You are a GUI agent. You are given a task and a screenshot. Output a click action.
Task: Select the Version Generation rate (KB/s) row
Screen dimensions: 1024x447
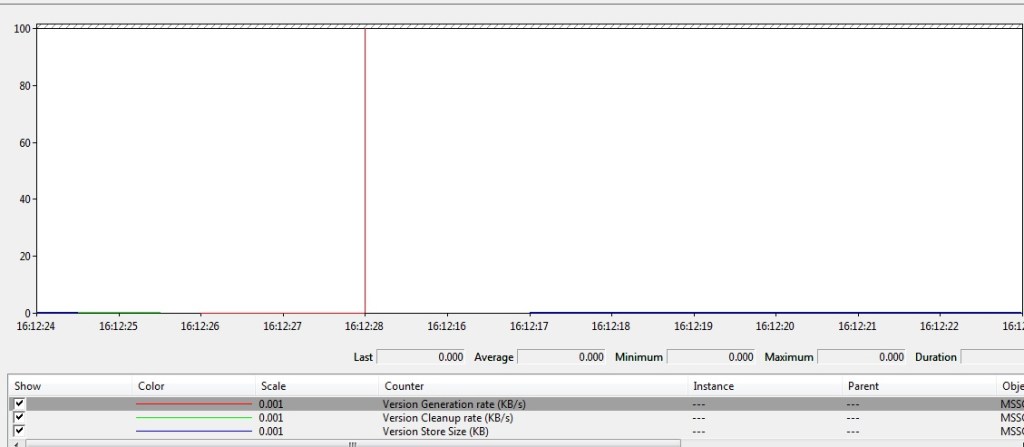click(454, 404)
